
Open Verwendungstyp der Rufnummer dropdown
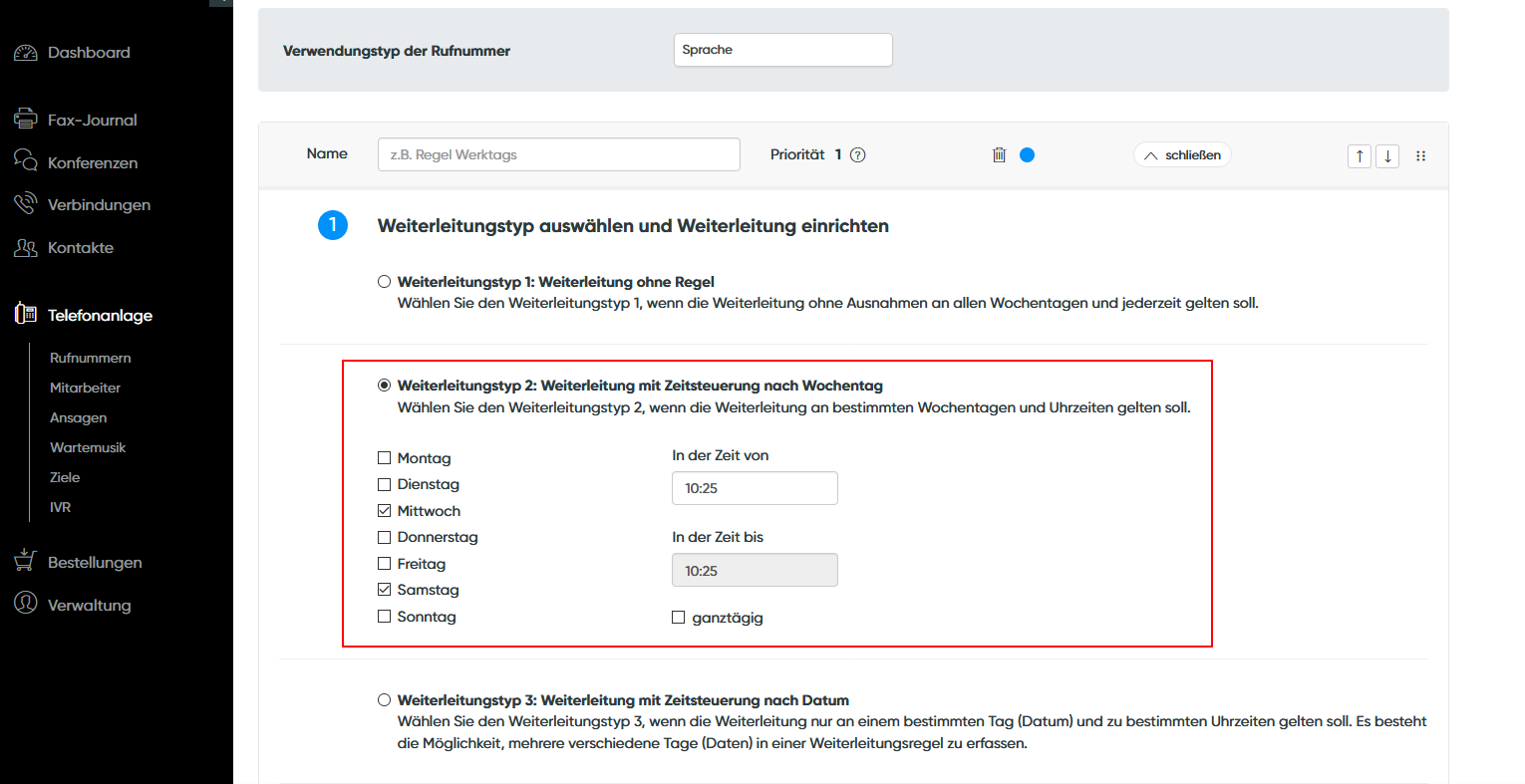(x=782, y=50)
